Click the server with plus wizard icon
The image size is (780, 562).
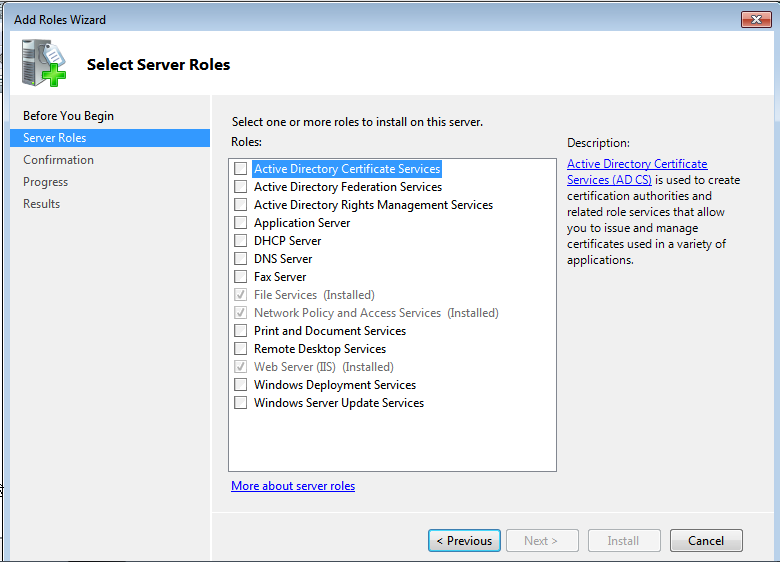(44, 63)
